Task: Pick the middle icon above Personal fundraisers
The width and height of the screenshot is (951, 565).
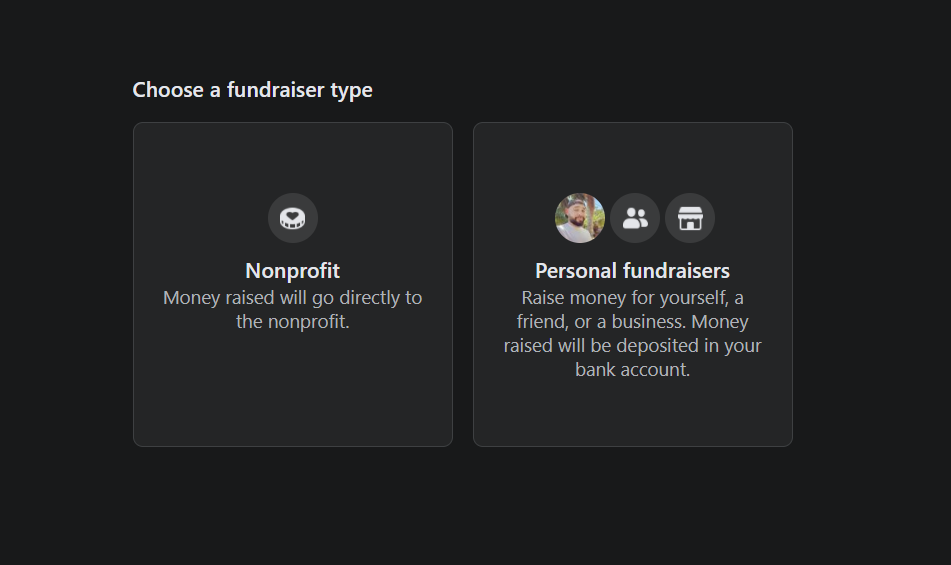Action: coord(635,218)
